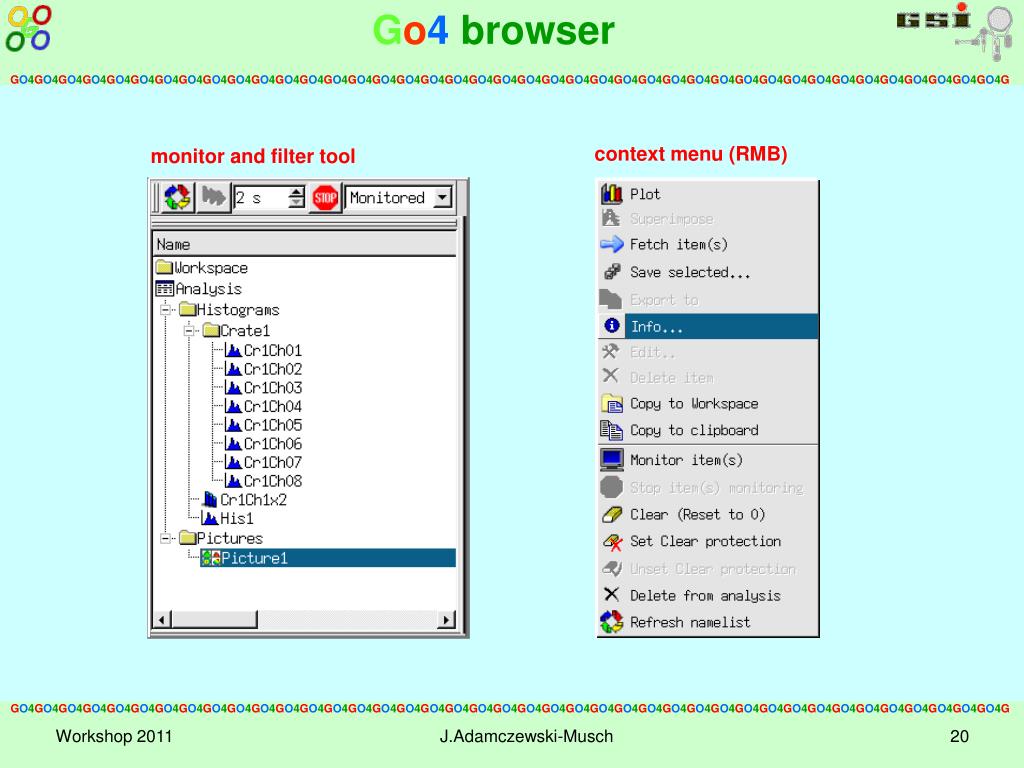Click the horizontal scrollbar left arrow
Screen dimensions: 1024x768
(x=162, y=619)
